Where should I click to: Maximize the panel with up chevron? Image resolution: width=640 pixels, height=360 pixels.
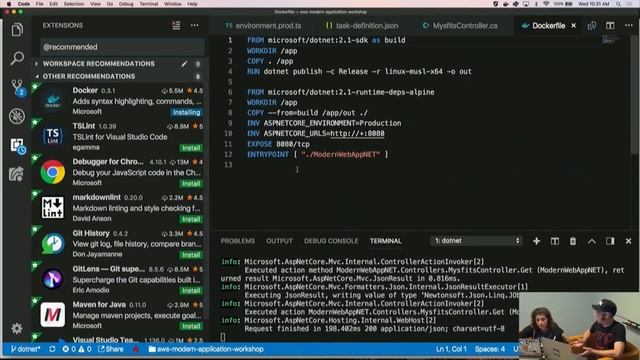click(591, 241)
